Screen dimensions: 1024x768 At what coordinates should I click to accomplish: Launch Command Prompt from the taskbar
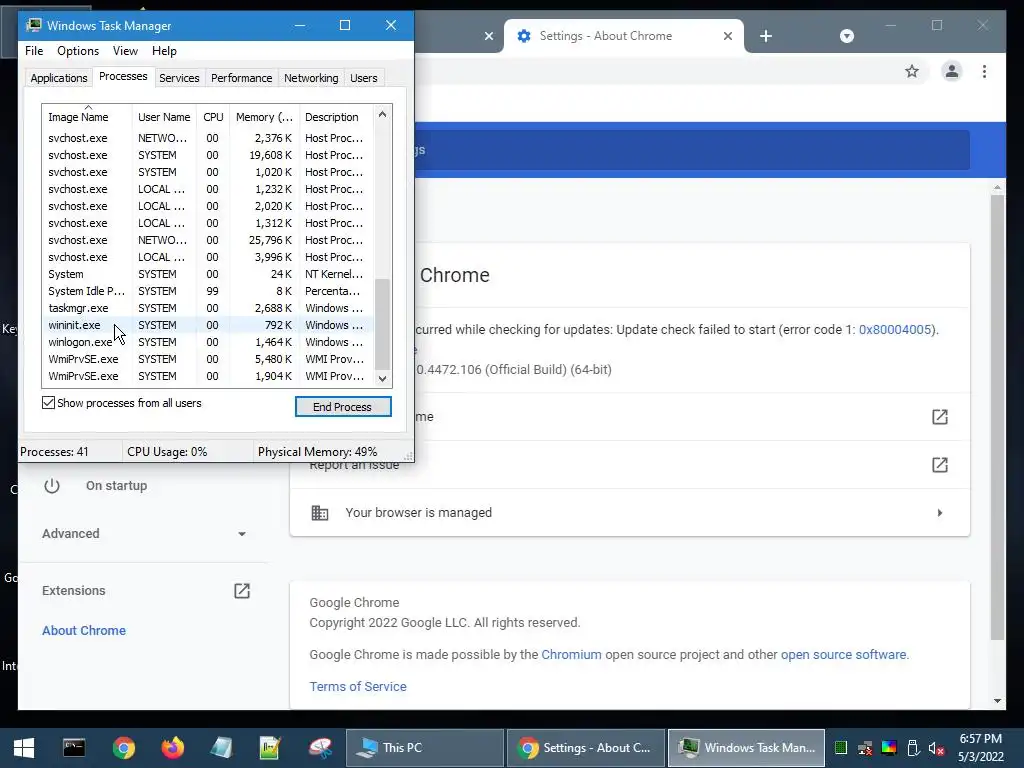[x=74, y=748]
